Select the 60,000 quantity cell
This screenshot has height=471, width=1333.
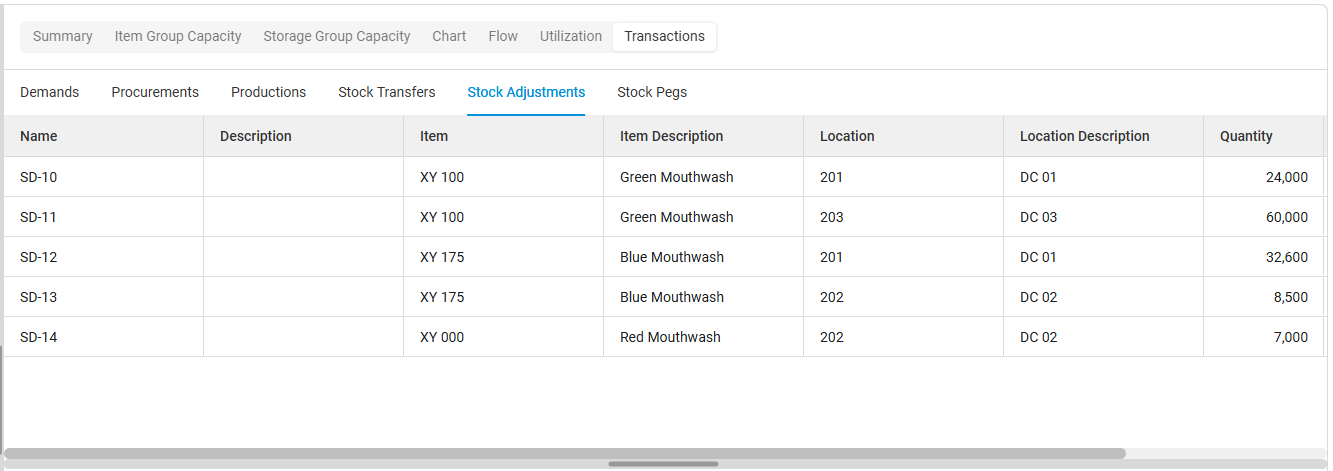(1286, 217)
